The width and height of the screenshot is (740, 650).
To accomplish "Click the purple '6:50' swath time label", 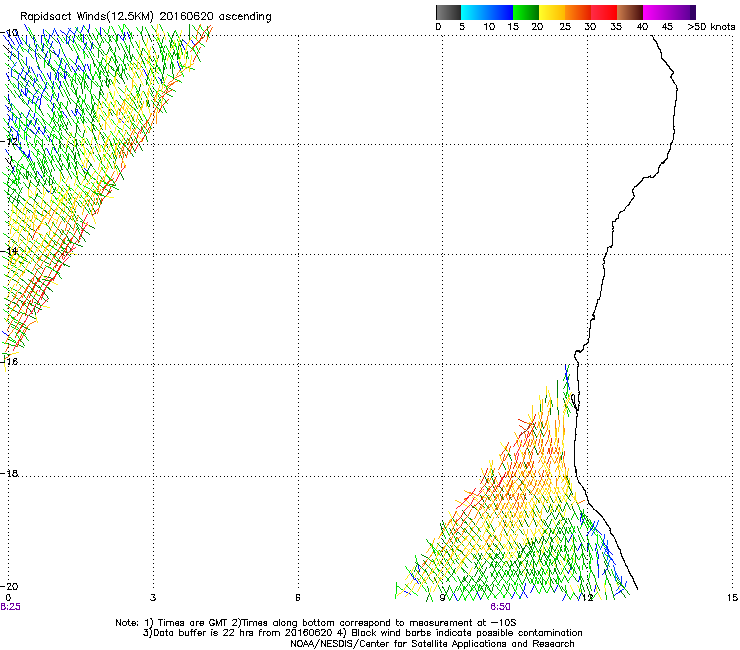I will 500,607.
